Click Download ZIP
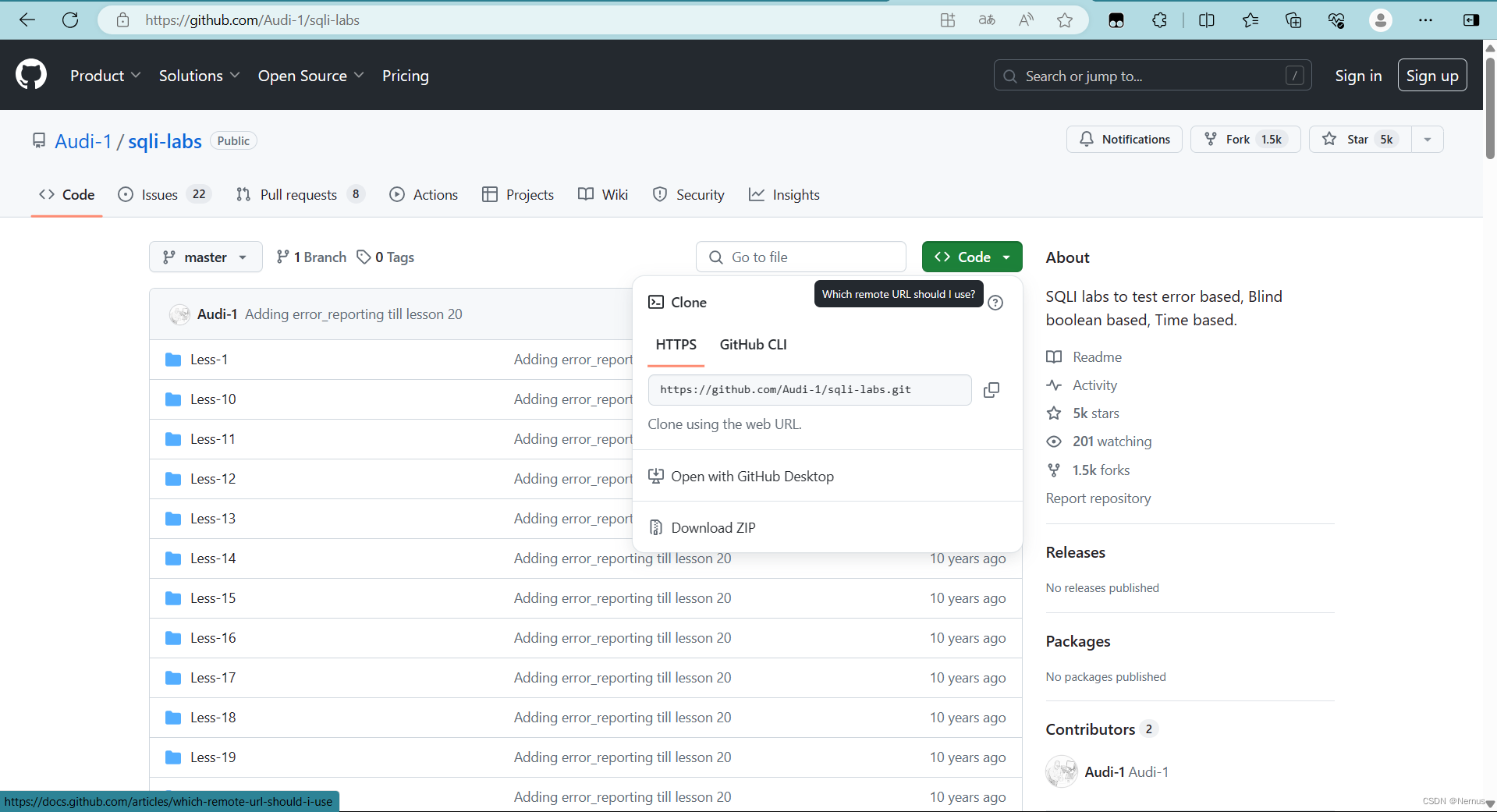The image size is (1497, 812). (x=827, y=528)
